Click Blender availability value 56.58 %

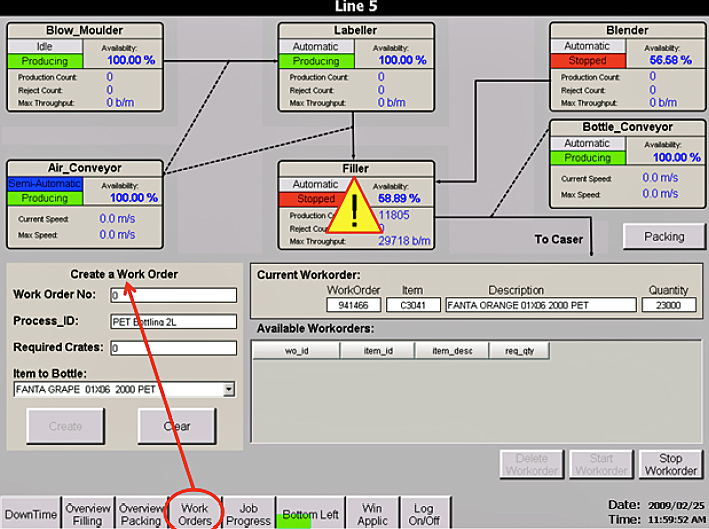671,60
